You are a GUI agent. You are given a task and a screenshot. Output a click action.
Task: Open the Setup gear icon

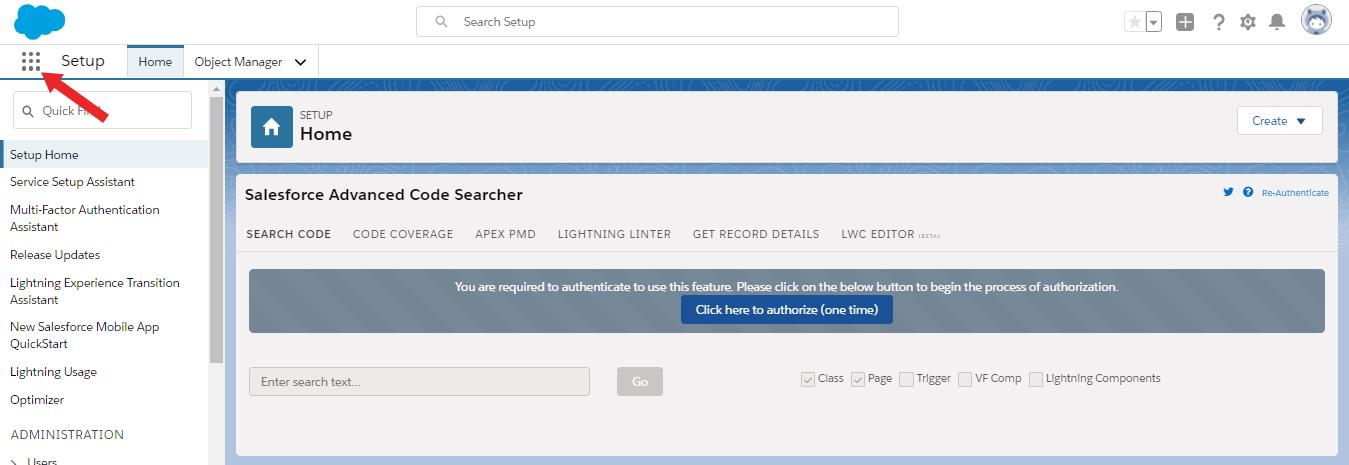tap(1248, 22)
